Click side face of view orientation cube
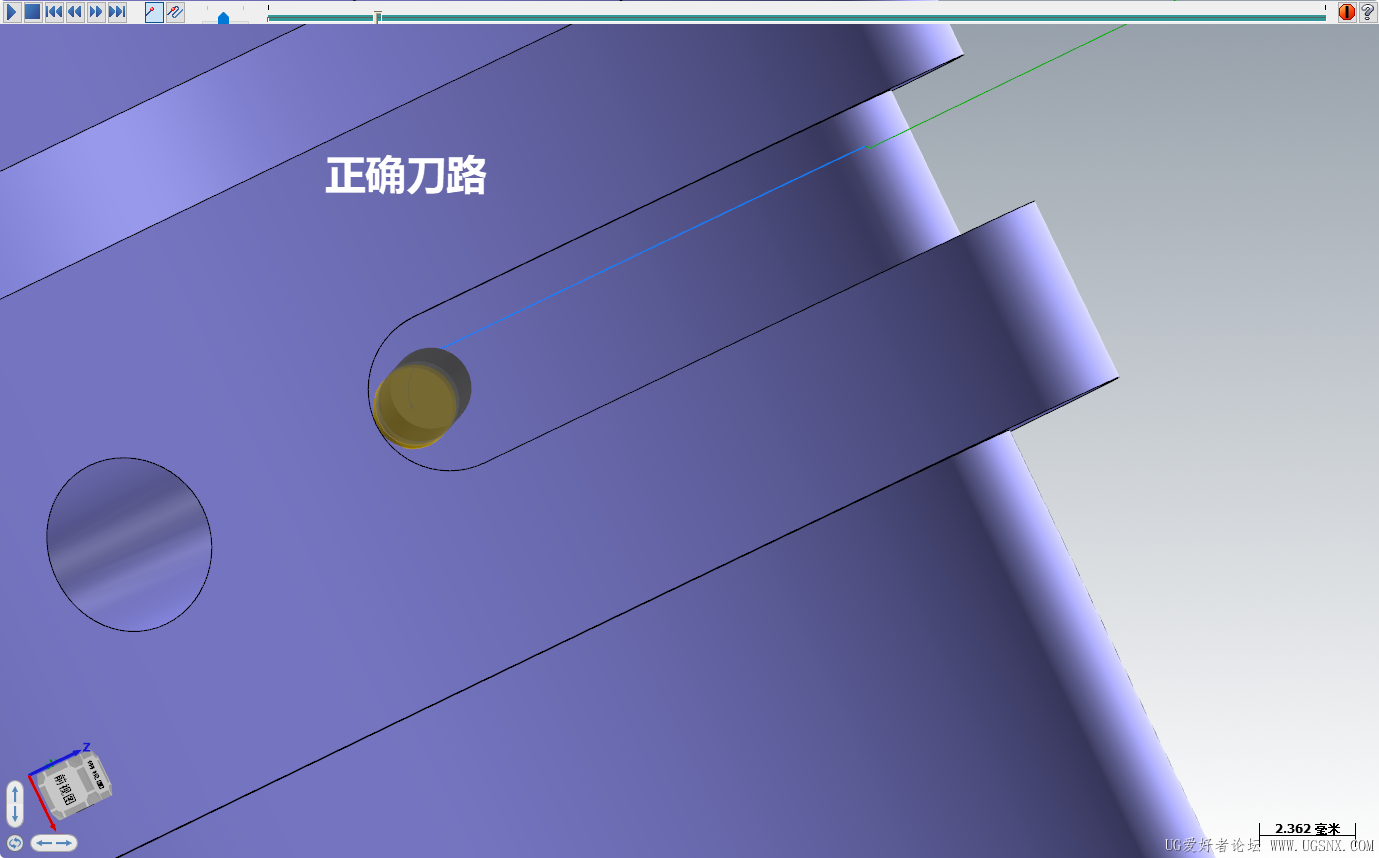The width and height of the screenshot is (1379, 858). tap(96, 773)
